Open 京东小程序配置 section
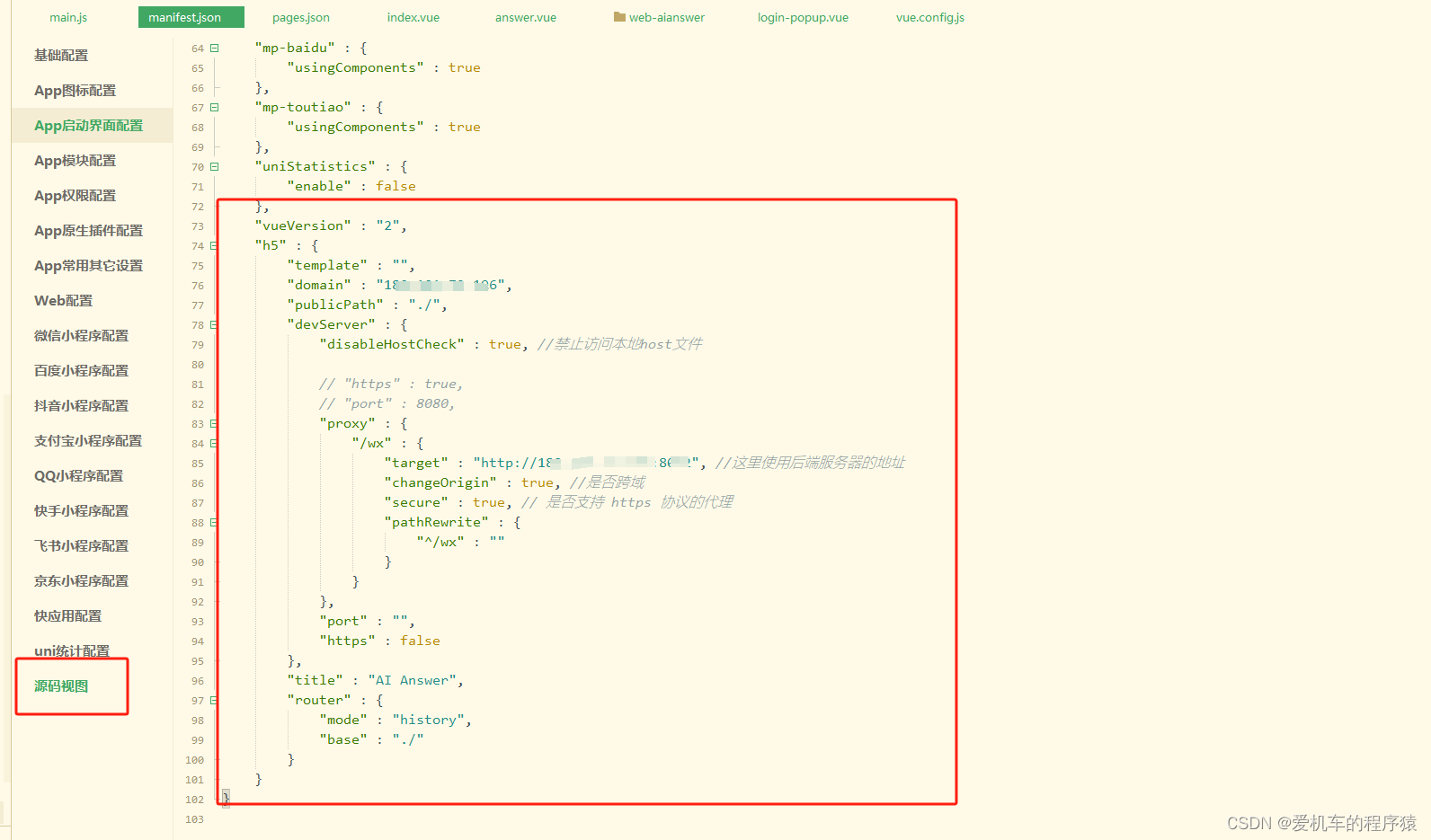This screenshot has height=840, width=1431. (x=81, y=580)
